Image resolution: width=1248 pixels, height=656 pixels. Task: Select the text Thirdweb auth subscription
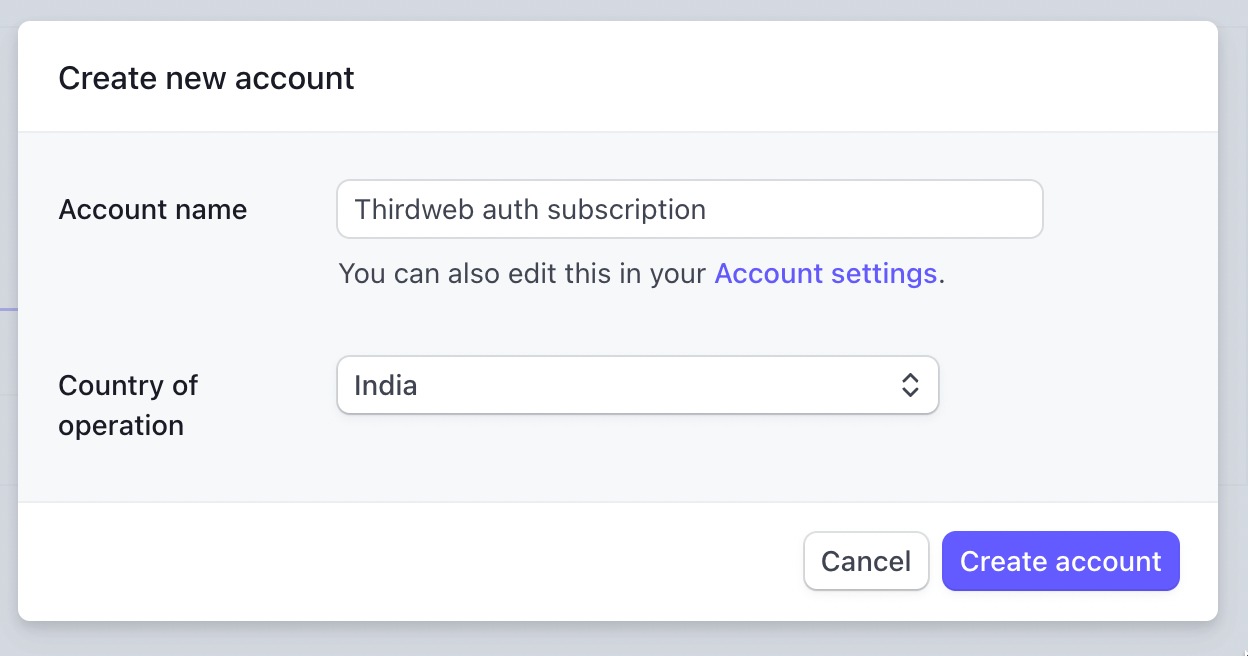pyautogui.click(x=529, y=209)
